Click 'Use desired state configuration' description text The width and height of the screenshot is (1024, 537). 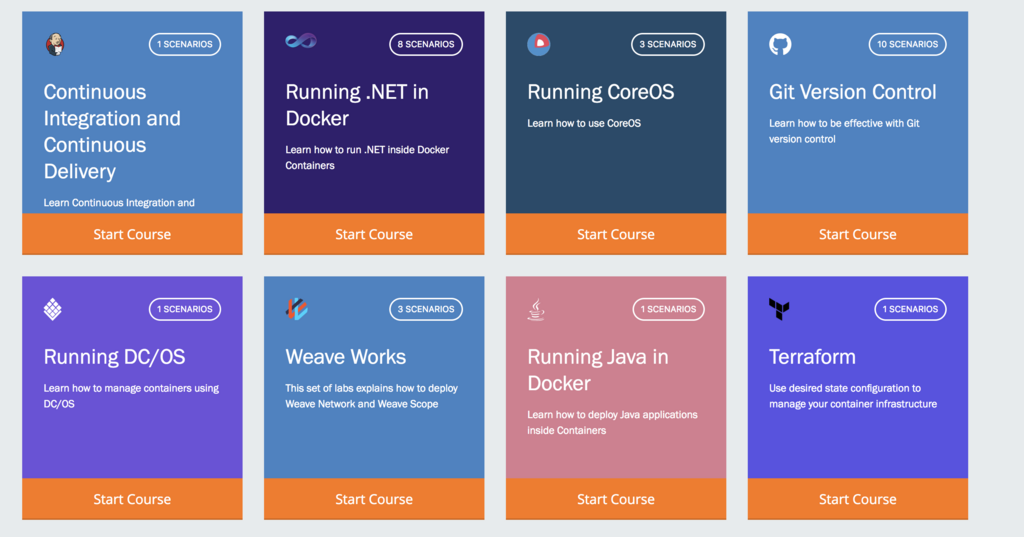[x=852, y=396]
